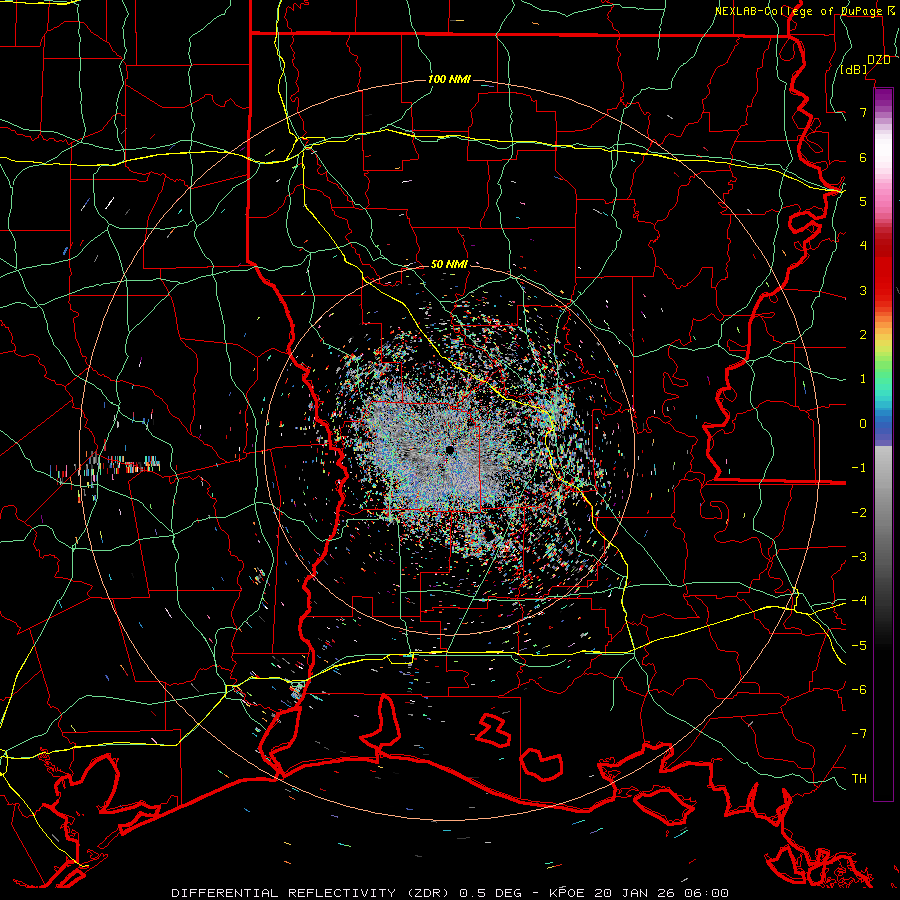This screenshot has height=900, width=900.
Task: Click the 6 value on the color scale
Action: [x=863, y=157]
